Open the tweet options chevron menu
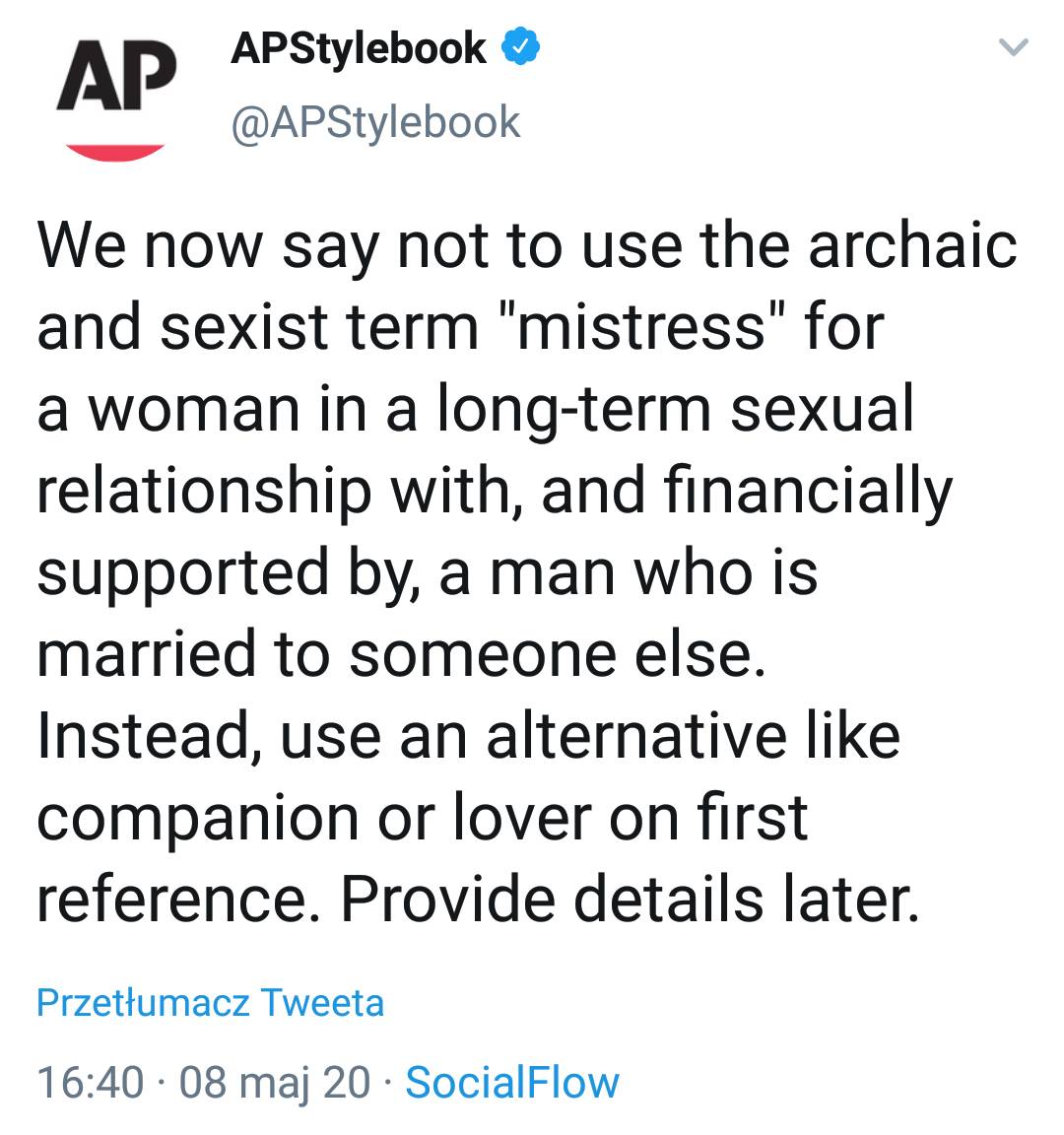 pyautogui.click(x=1013, y=47)
